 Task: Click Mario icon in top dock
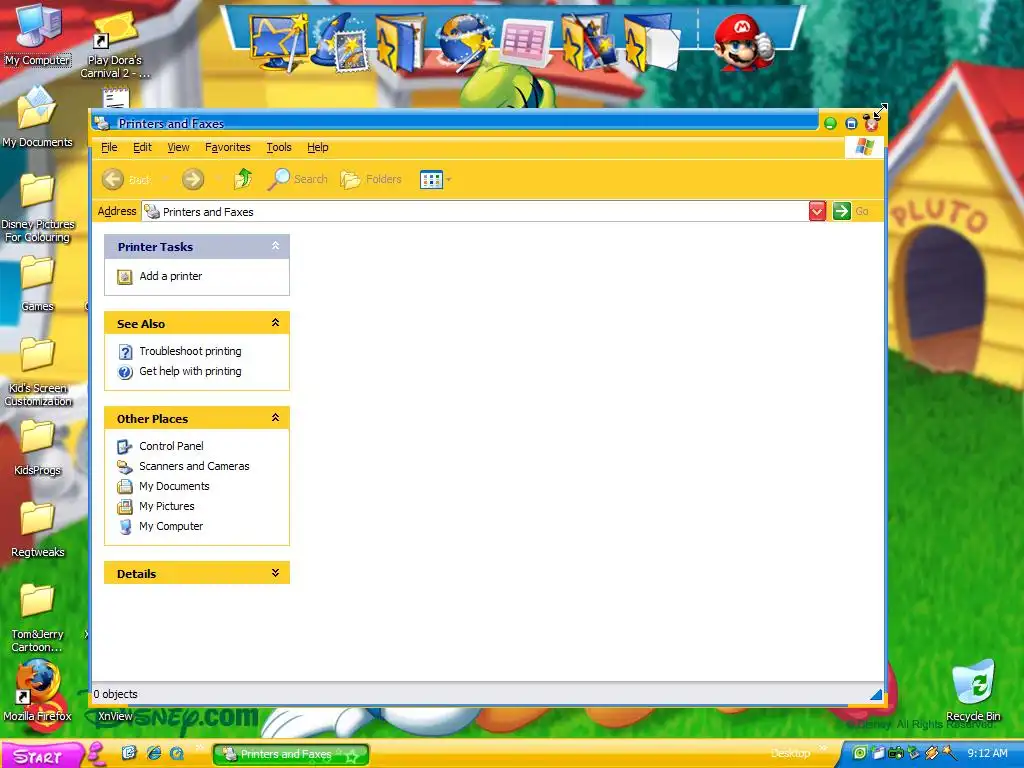click(x=743, y=42)
